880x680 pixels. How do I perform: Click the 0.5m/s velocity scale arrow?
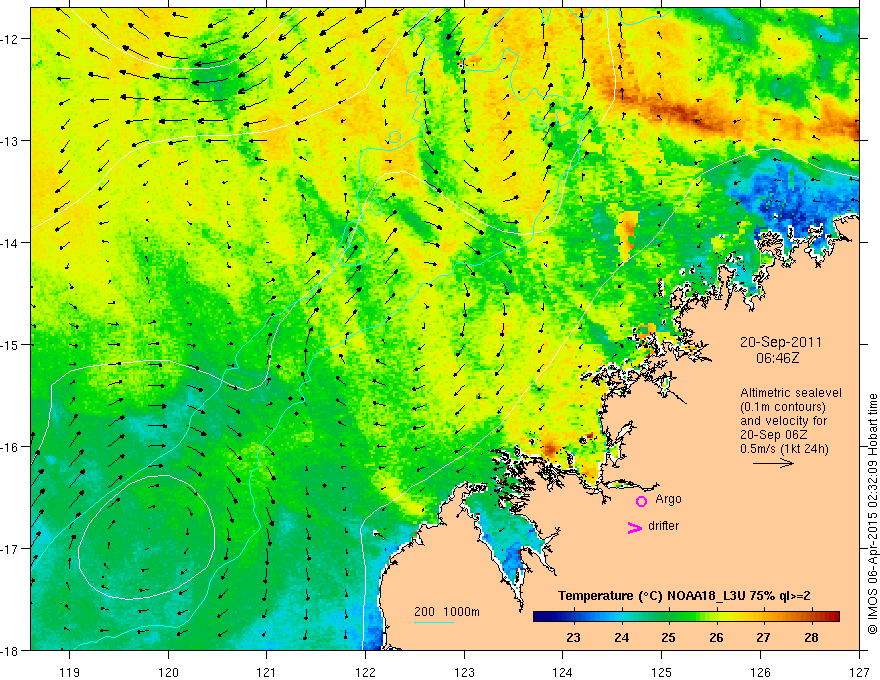[773, 463]
